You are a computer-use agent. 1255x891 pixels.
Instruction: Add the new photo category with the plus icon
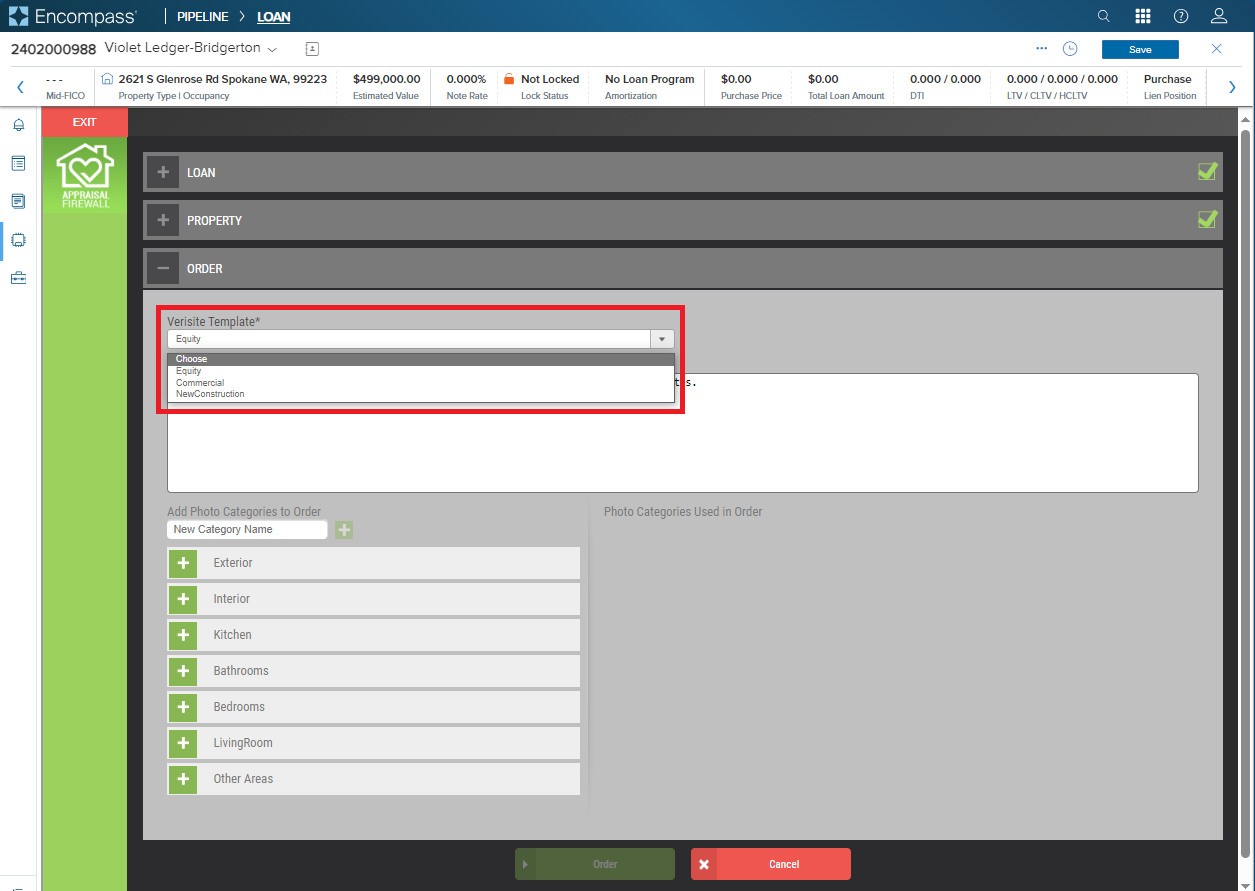point(344,530)
